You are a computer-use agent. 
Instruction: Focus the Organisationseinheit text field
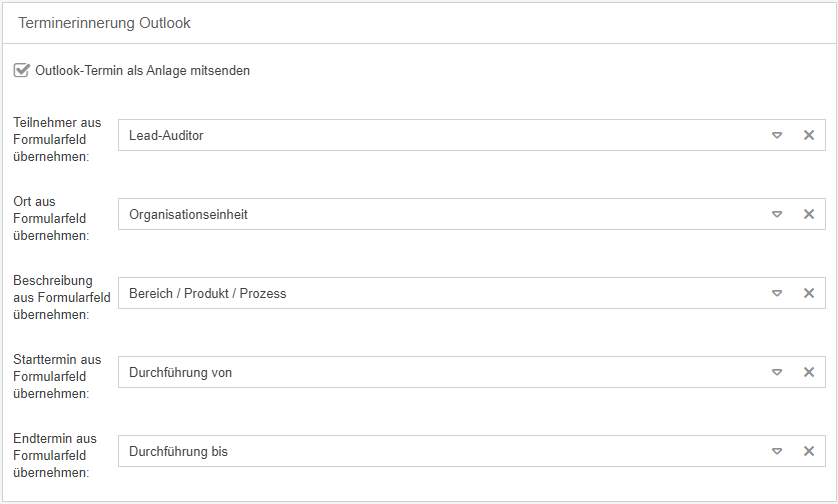click(440, 214)
